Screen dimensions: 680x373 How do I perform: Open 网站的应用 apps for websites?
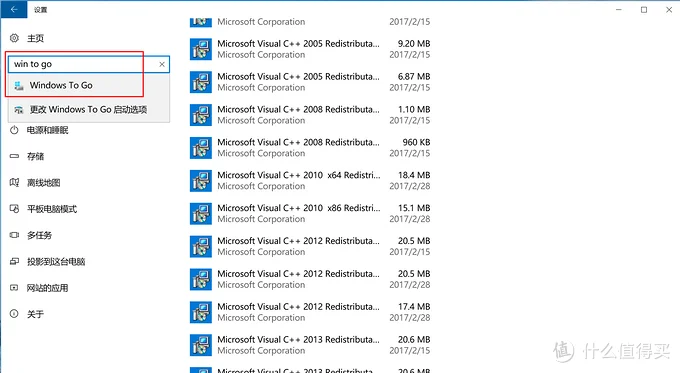[48, 288]
